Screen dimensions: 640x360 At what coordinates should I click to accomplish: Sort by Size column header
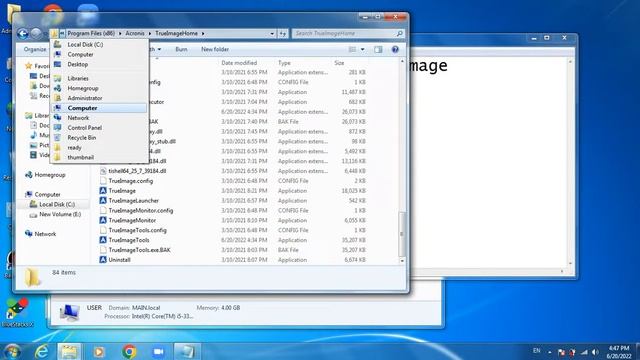[339, 63]
